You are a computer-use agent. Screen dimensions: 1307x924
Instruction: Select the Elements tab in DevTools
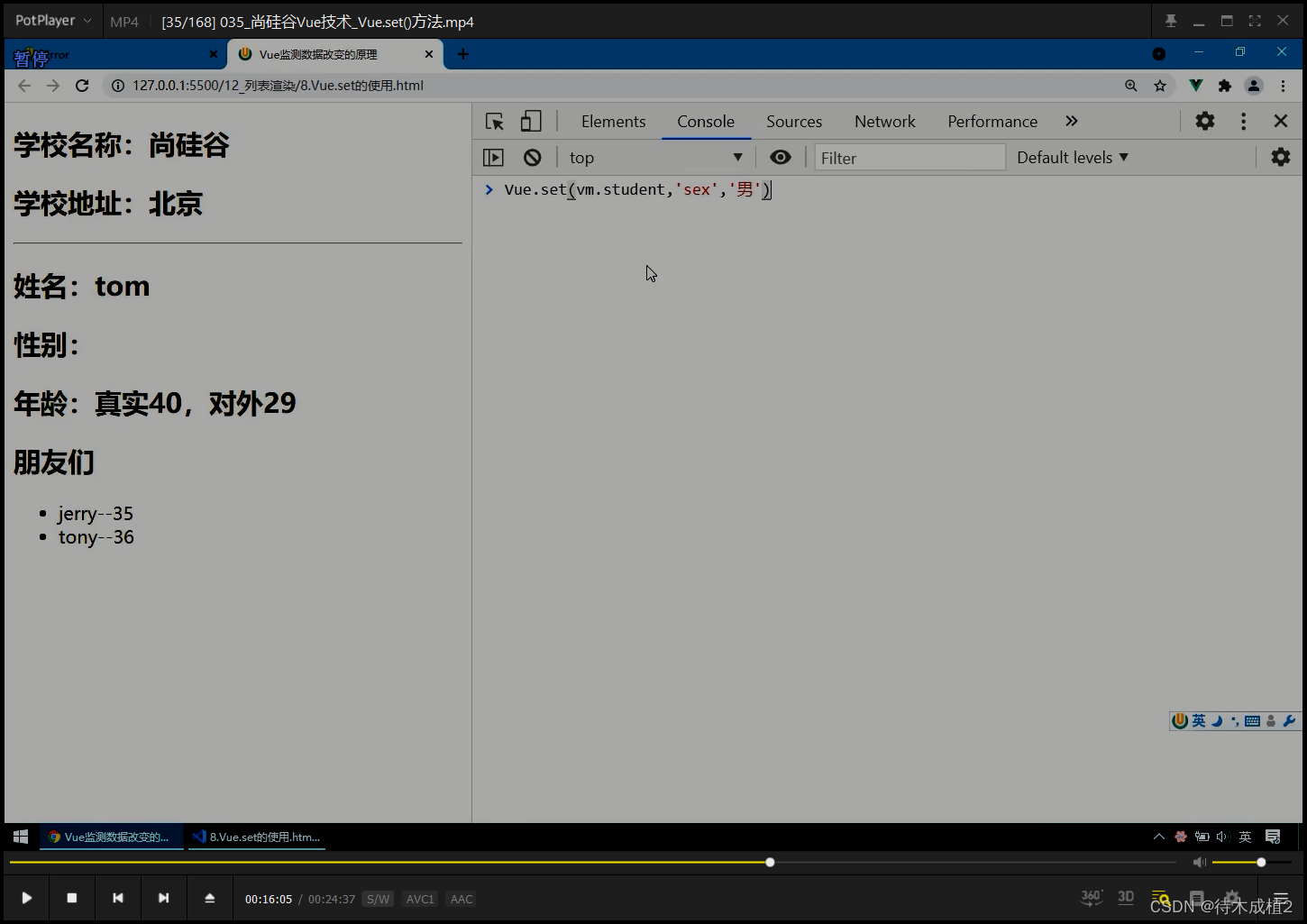click(614, 122)
